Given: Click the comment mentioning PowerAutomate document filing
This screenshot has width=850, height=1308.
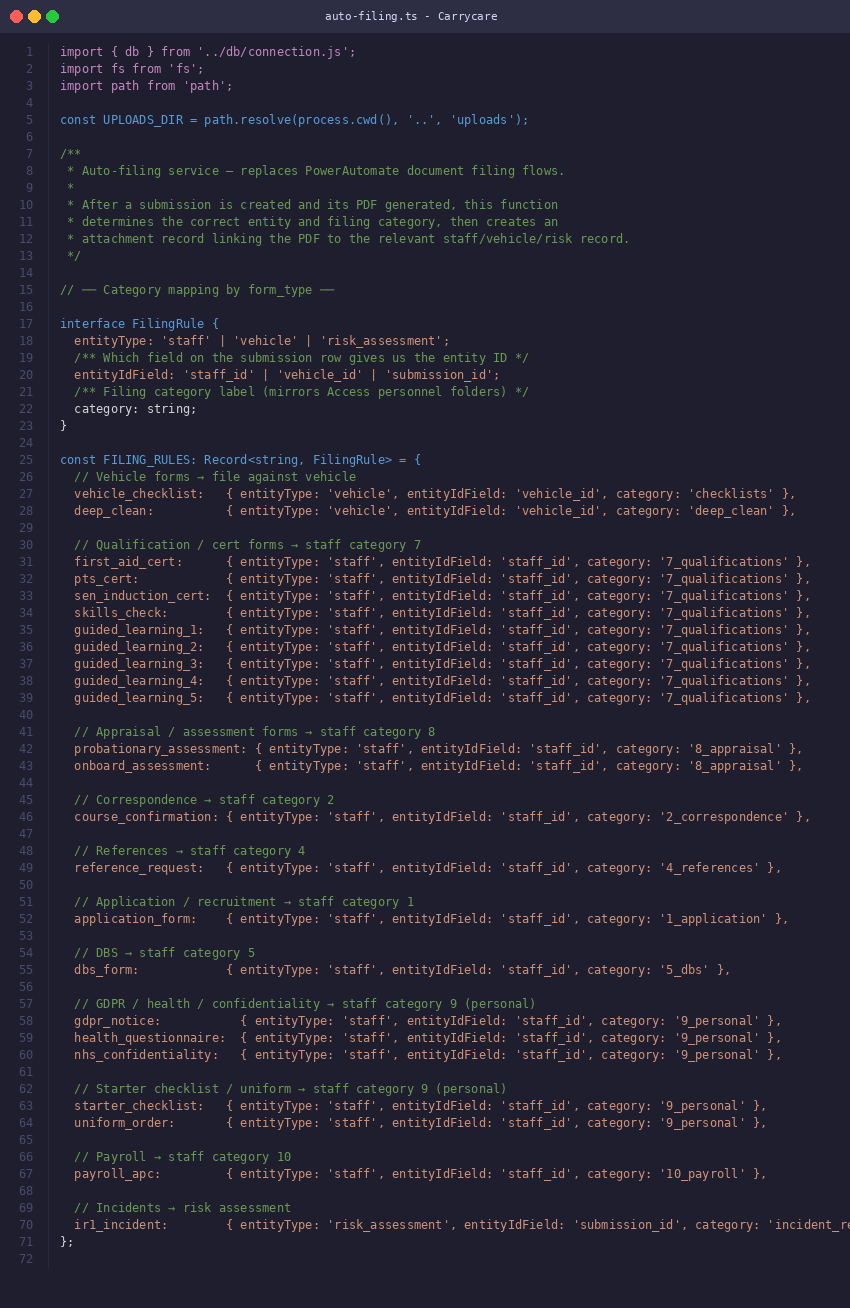Looking at the screenshot, I should pyautogui.click(x=316, y=170).
